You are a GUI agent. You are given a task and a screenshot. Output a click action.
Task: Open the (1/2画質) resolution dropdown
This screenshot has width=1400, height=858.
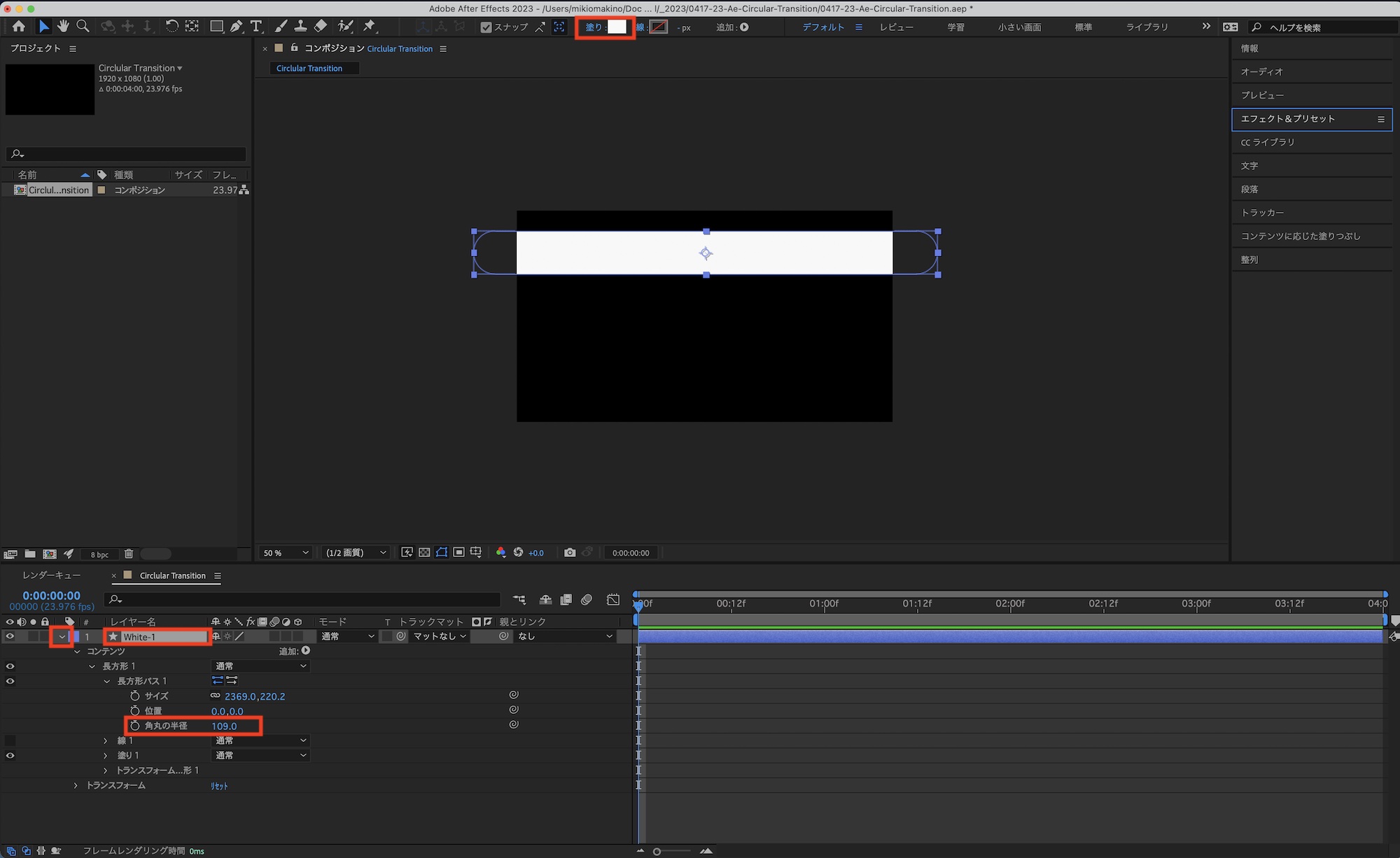pyautogui.click(x=356, y=553)
